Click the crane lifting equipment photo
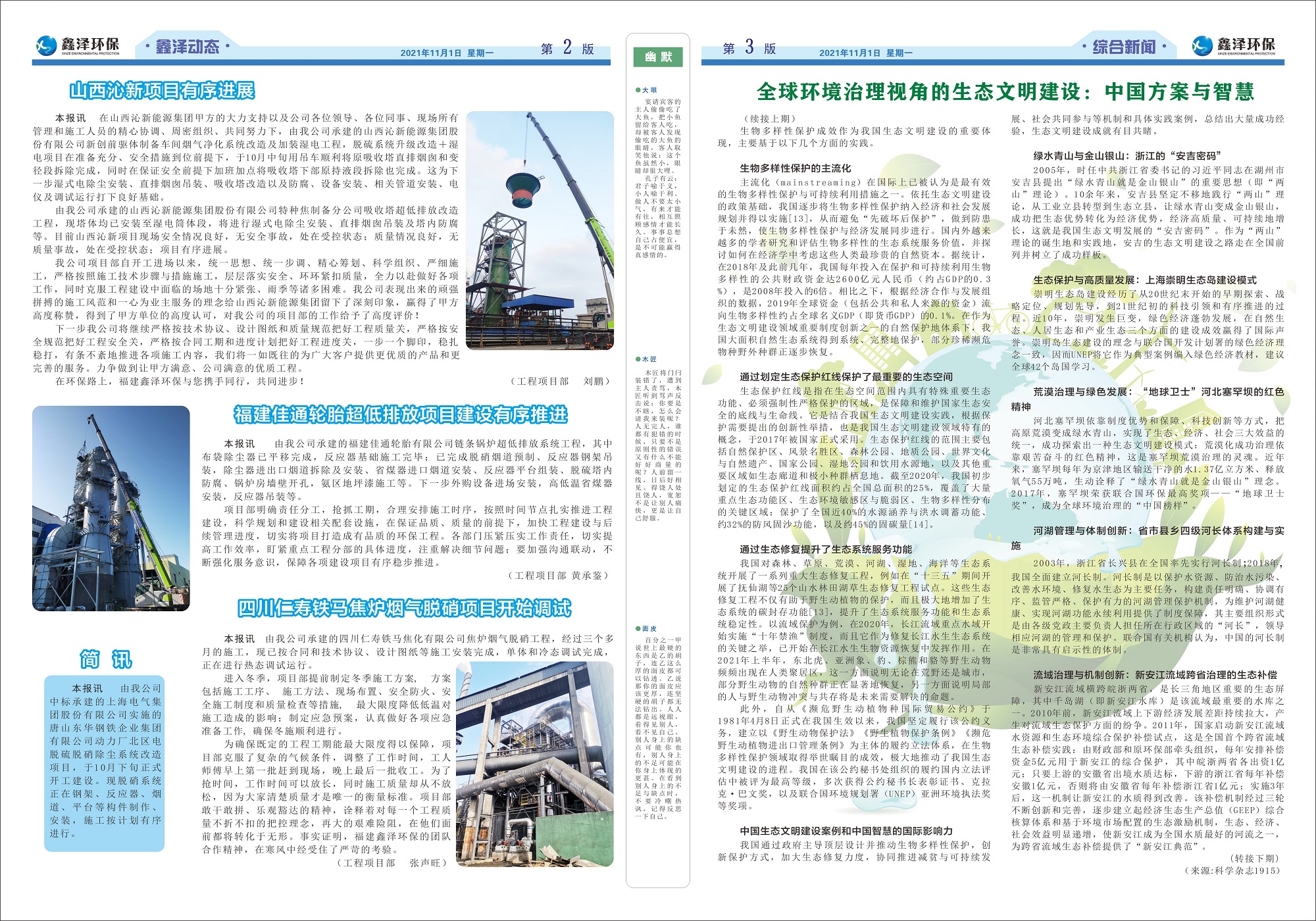The image size is (1316, 921). [540, 230]
